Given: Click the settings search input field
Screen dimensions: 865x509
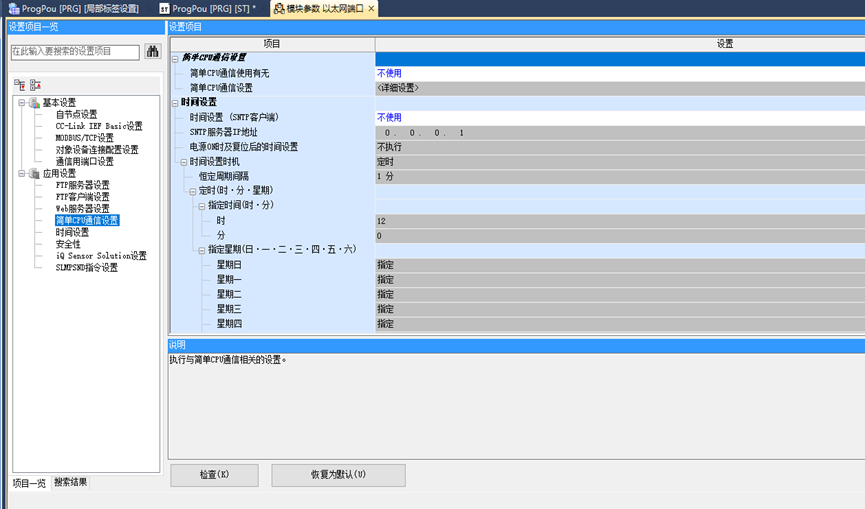Looking at the screenshot, I should 75,51.
